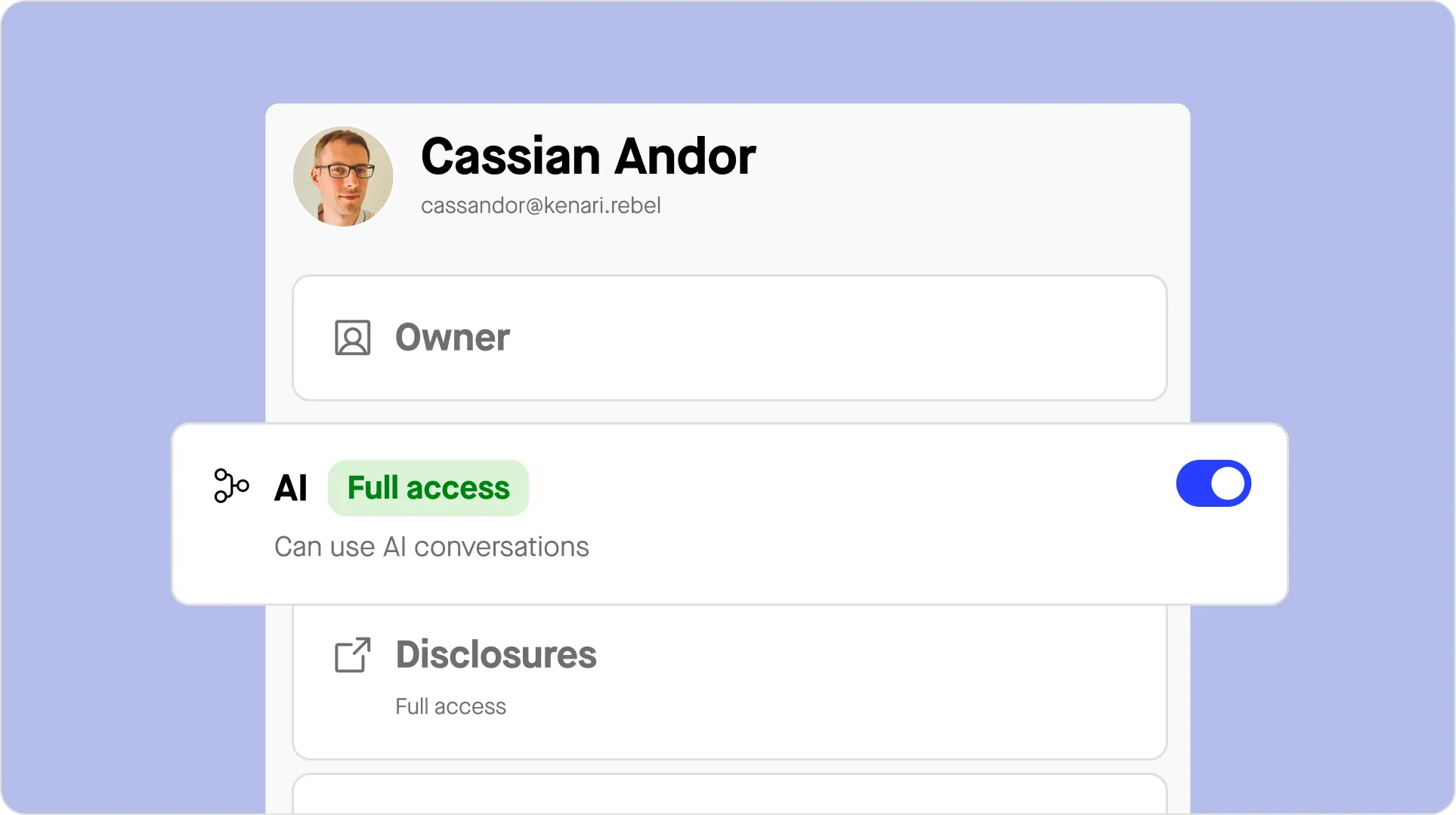This screenshot has height=815, width=1456.
Task: Click the AI label text
Action: 290,488
